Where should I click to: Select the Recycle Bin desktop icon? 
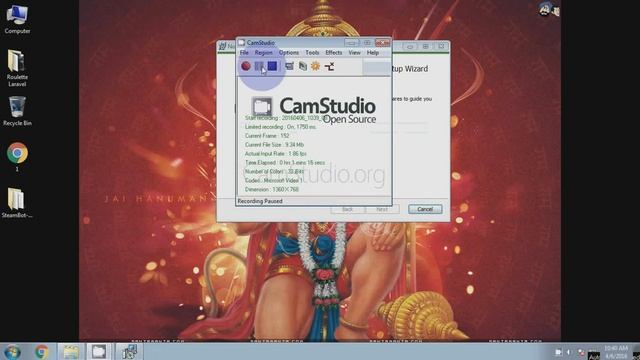click(17, 111)
